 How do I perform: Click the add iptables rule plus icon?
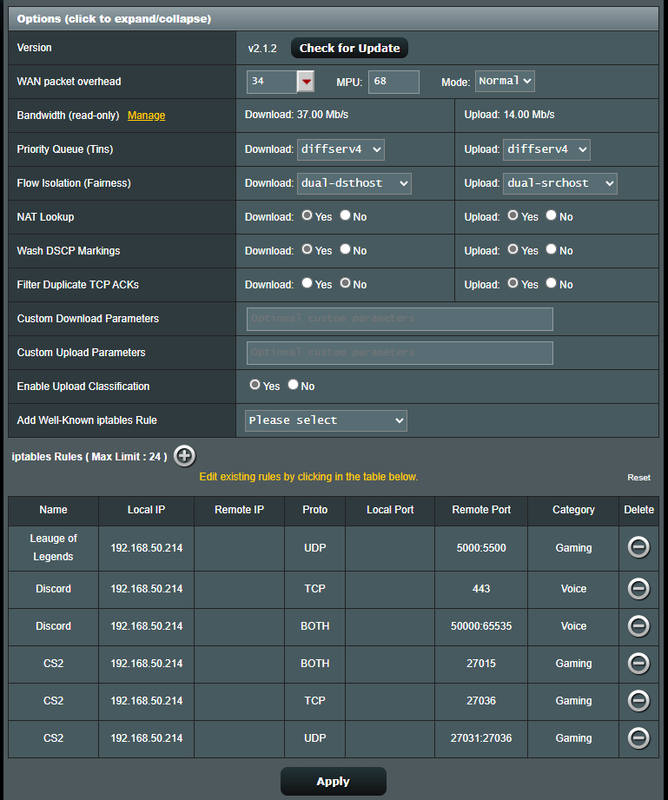[x=184, y=456]
